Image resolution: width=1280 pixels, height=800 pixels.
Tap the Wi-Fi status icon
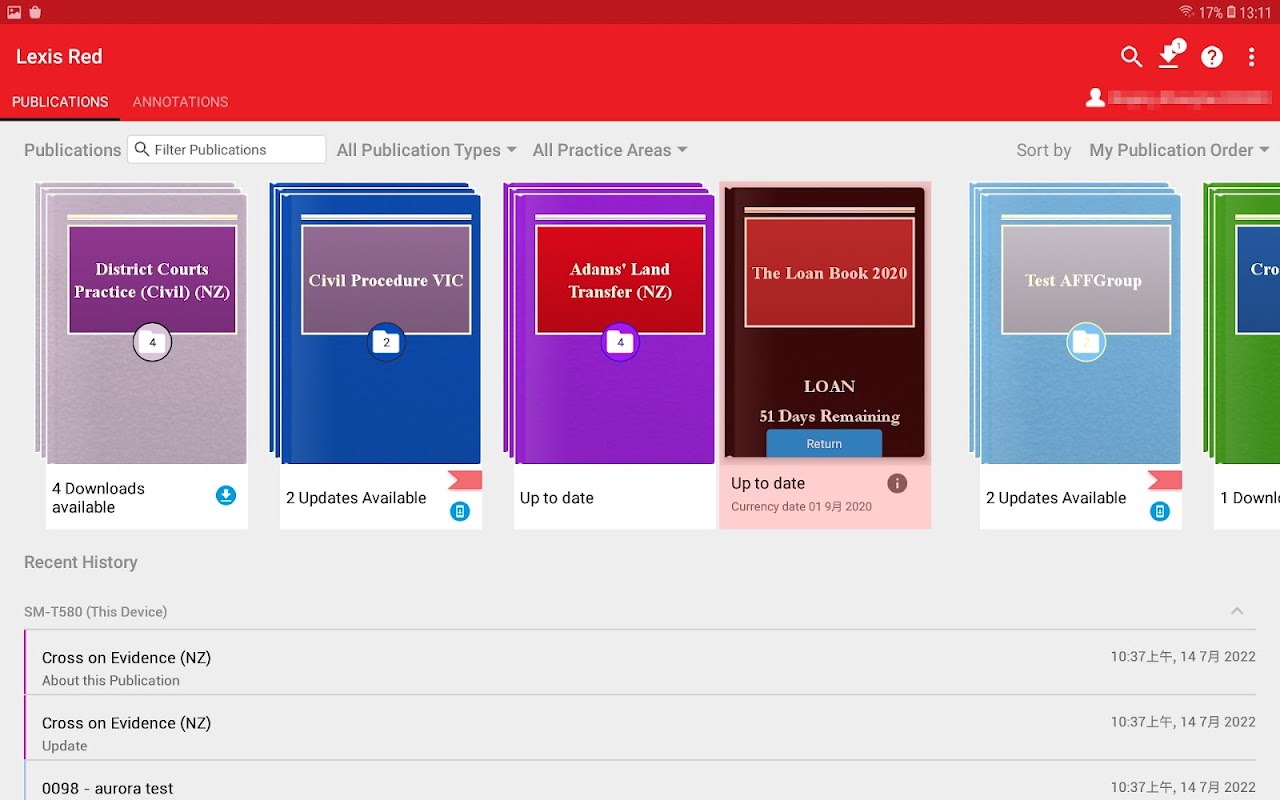[x=1187, y=12]
